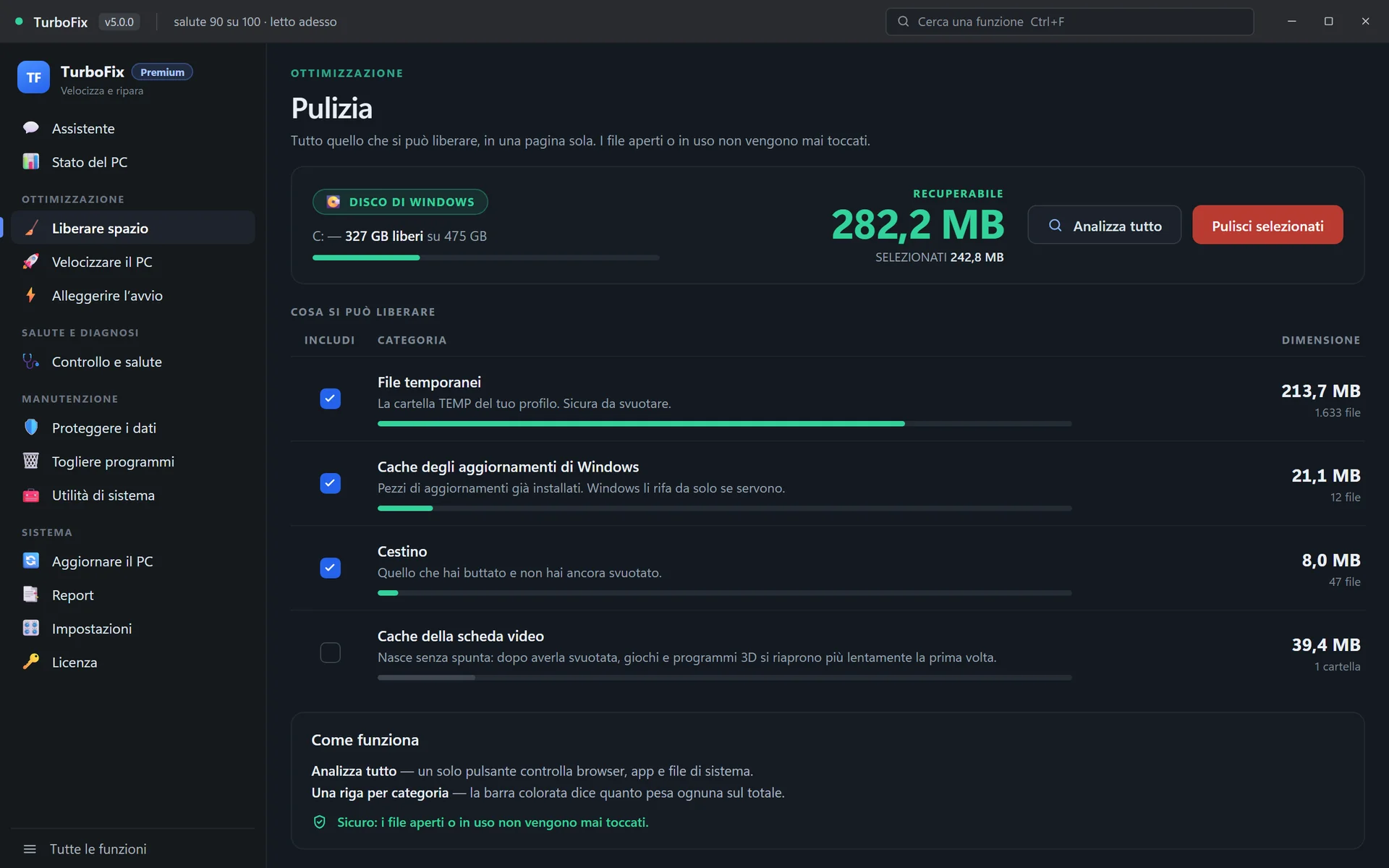Click the Impostazioni panel icon
The height and width of the screenshot is (868, 1389).
click(x=31, y=628)
